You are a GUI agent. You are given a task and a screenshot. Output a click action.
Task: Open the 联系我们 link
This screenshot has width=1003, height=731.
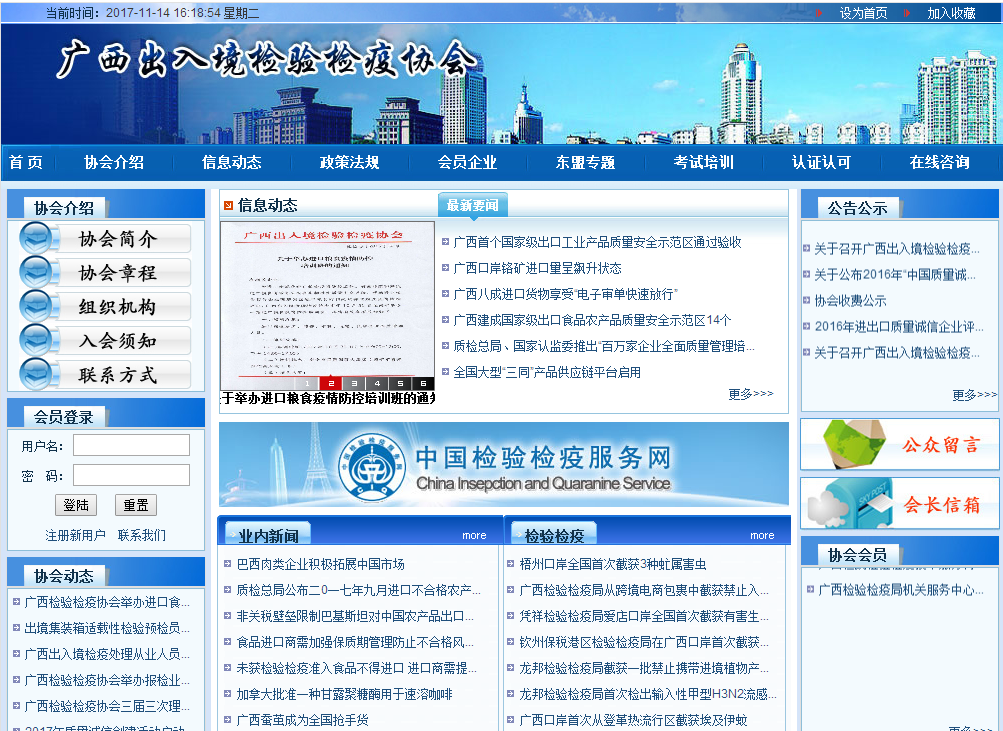[141, 535]
